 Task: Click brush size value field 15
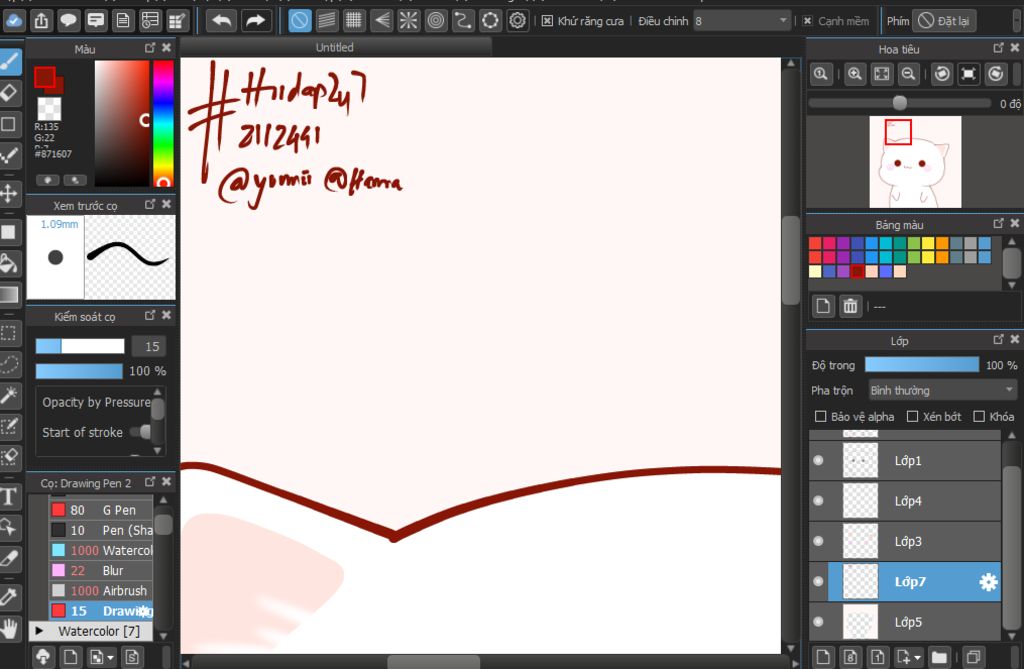[x=149, y=346]
